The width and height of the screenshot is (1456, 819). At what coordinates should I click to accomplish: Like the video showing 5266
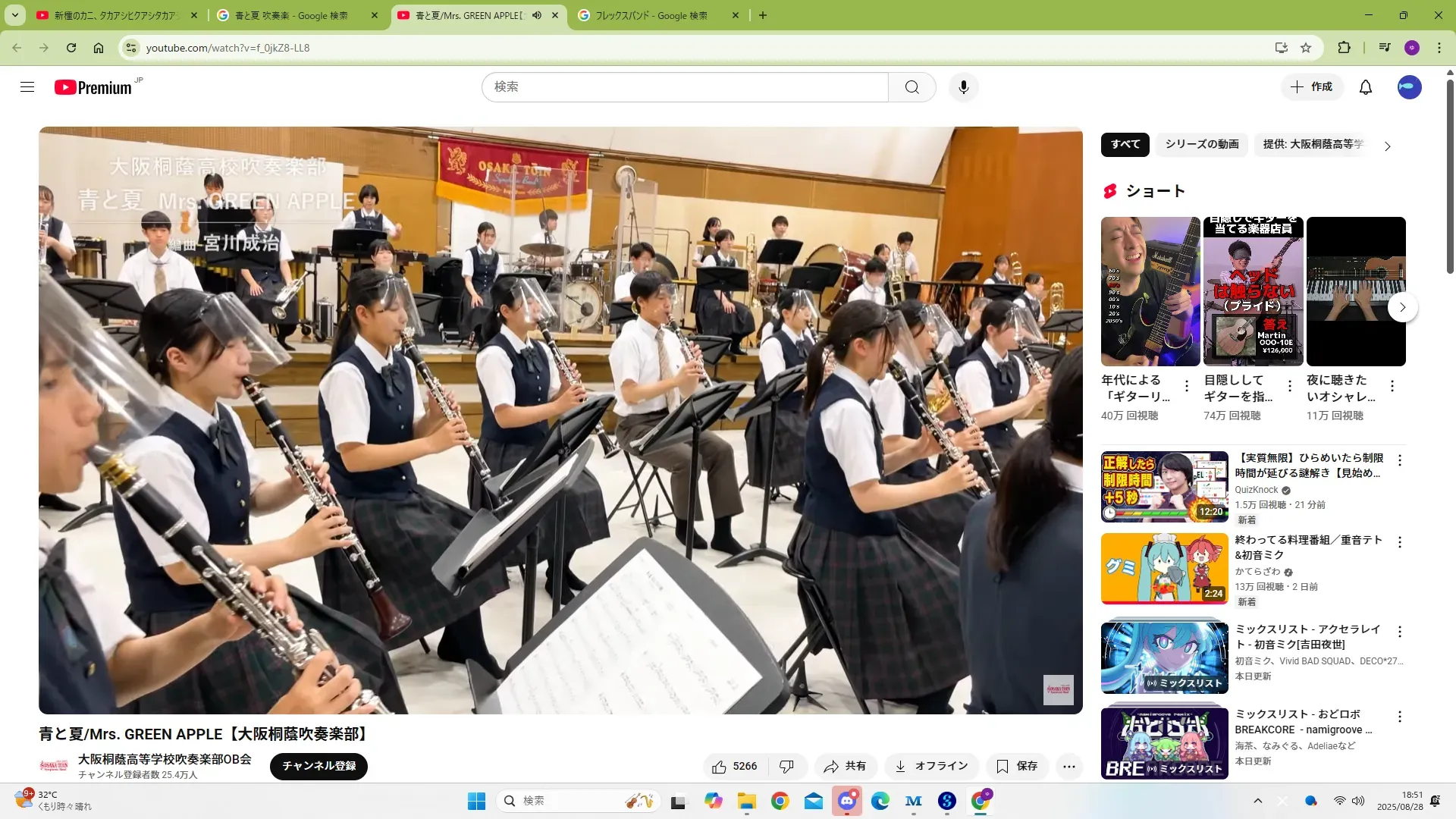click(734, 767)
